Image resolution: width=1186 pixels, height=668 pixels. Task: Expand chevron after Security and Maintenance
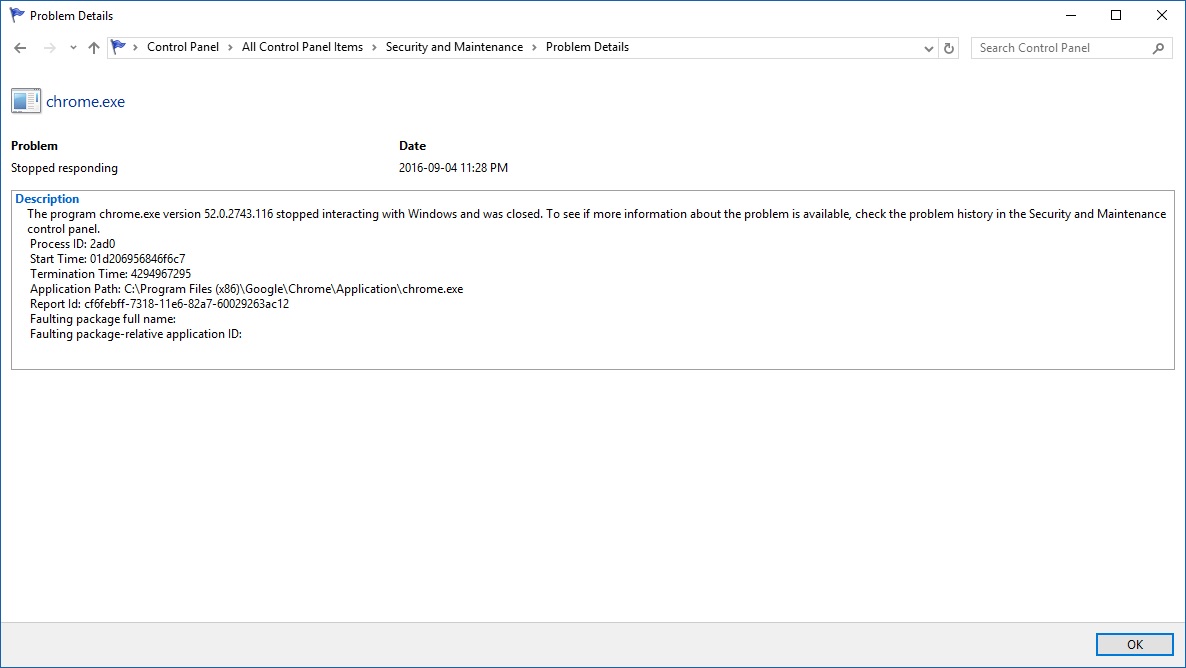click(534, 47)
